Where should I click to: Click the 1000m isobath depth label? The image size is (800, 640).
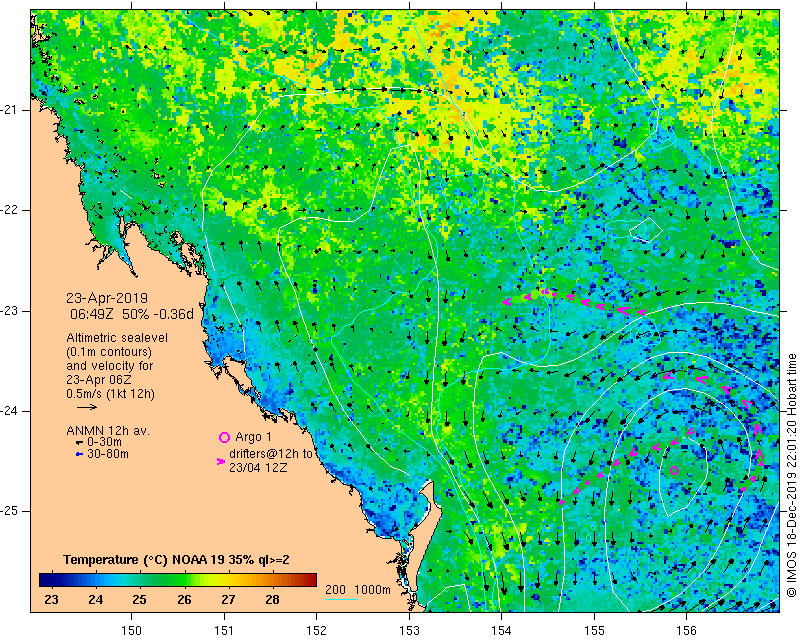click(373, 589)
